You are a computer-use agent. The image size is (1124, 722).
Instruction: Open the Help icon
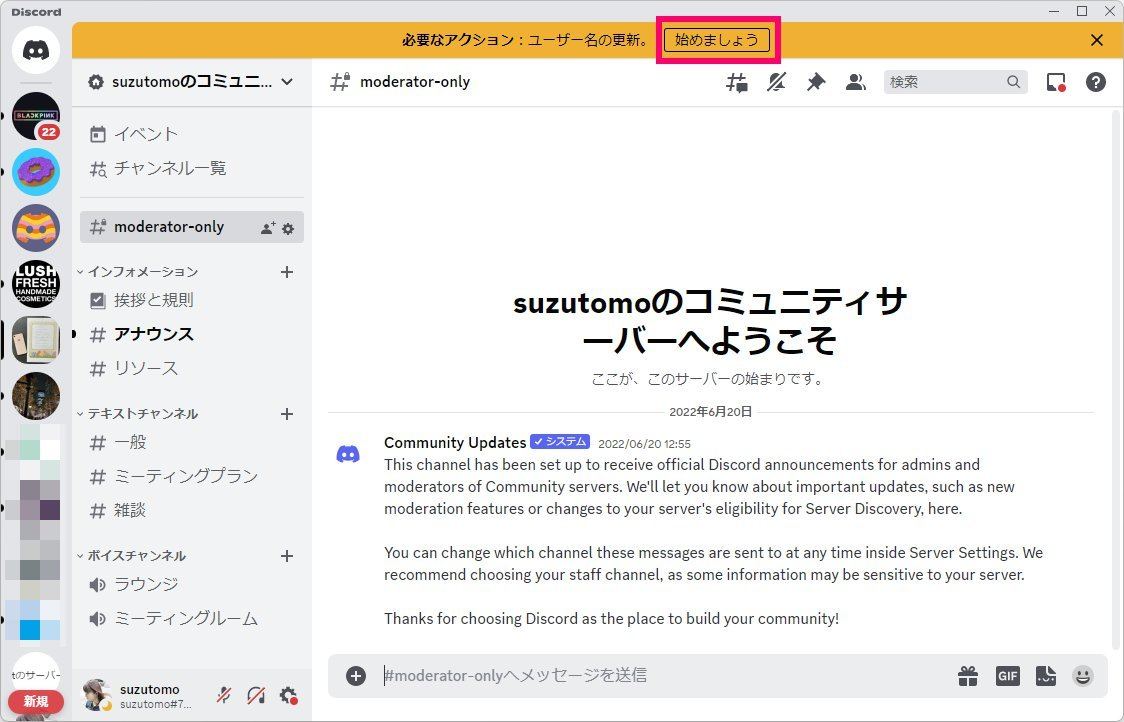[x=1095, y=82]
